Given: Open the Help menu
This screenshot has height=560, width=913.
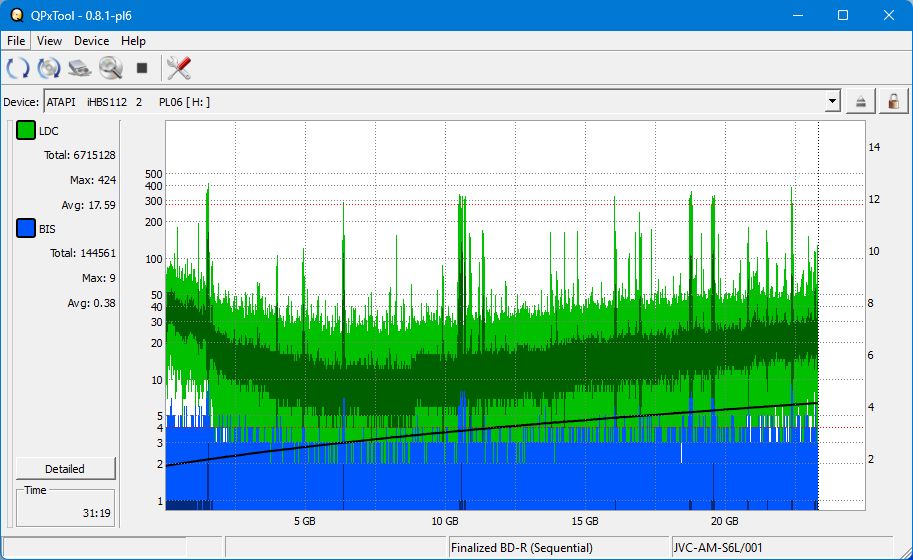Looking at the screenshot, I should 133,41.
